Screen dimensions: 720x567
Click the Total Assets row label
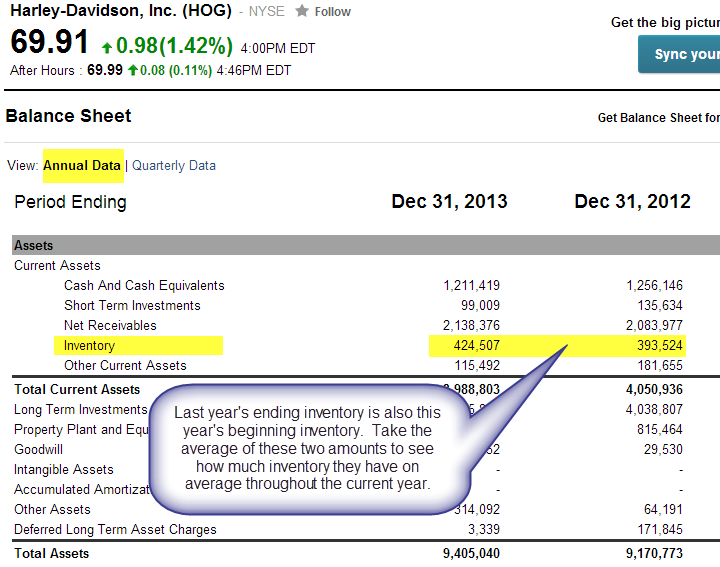pos(51,554)
